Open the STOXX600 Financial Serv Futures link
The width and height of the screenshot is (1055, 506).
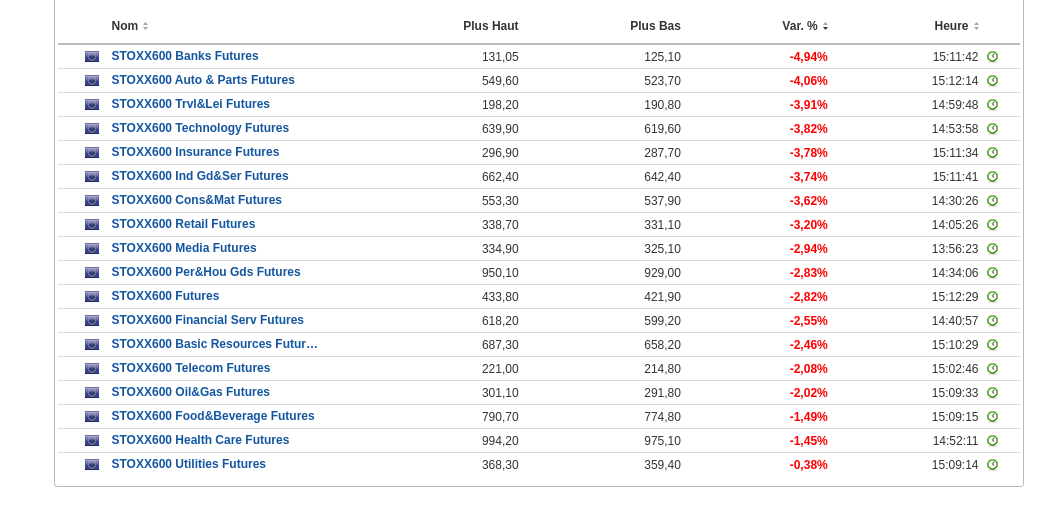[207, 320]
